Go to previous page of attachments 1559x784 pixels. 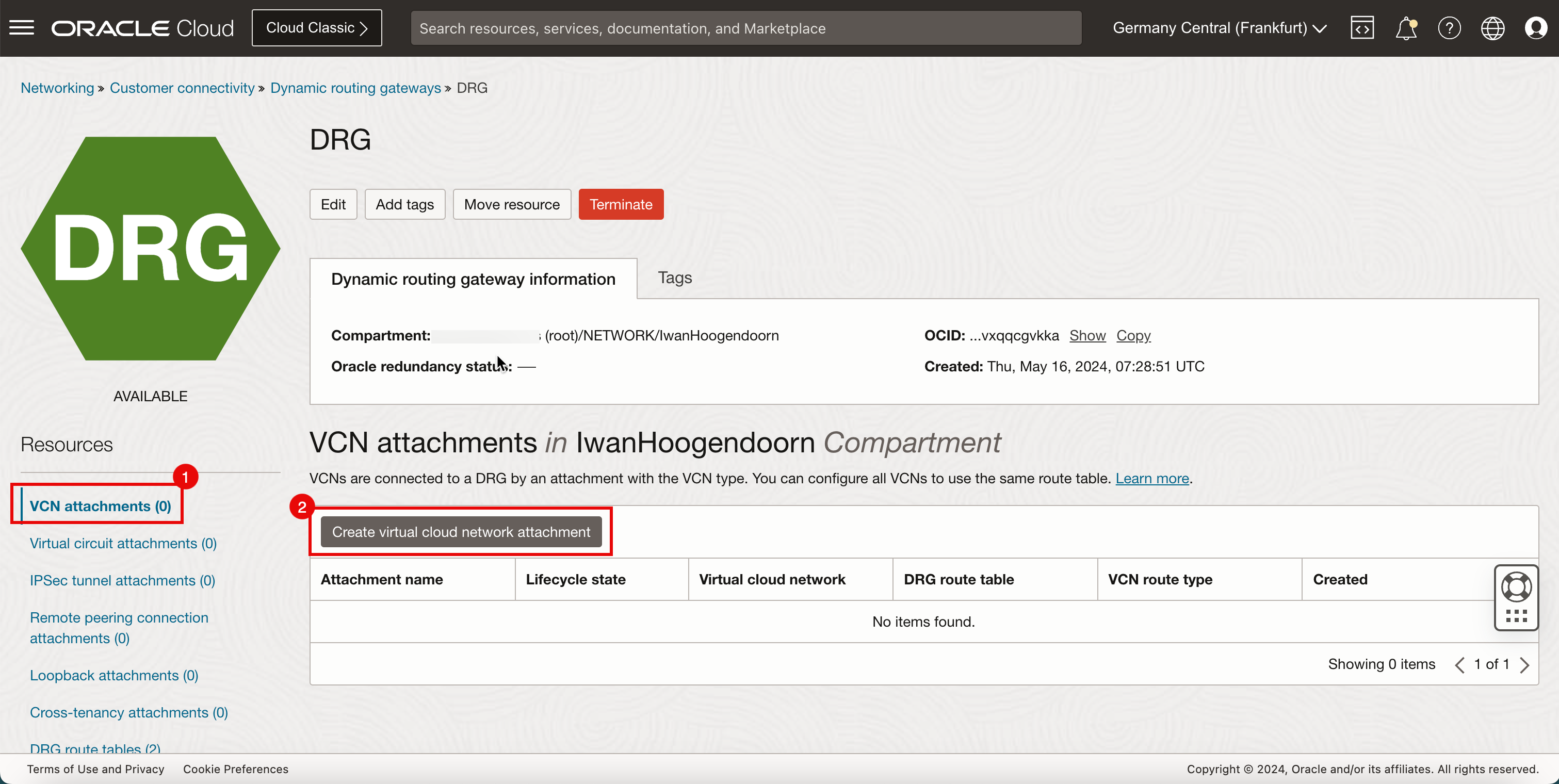coord(1459,665)
